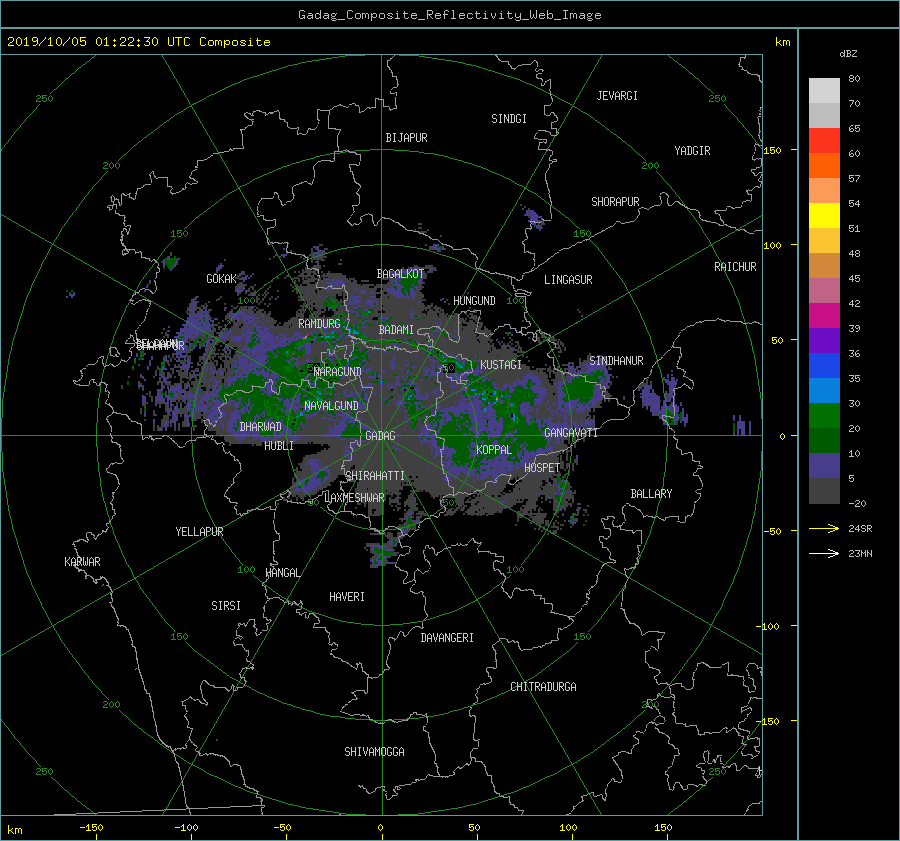Click the KOPPAL city label
This screenshot has height=841, width=900.
494,450
